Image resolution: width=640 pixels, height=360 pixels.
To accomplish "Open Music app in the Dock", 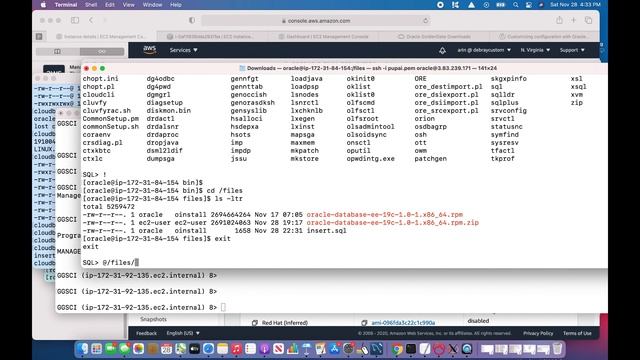I will [236, 349].
